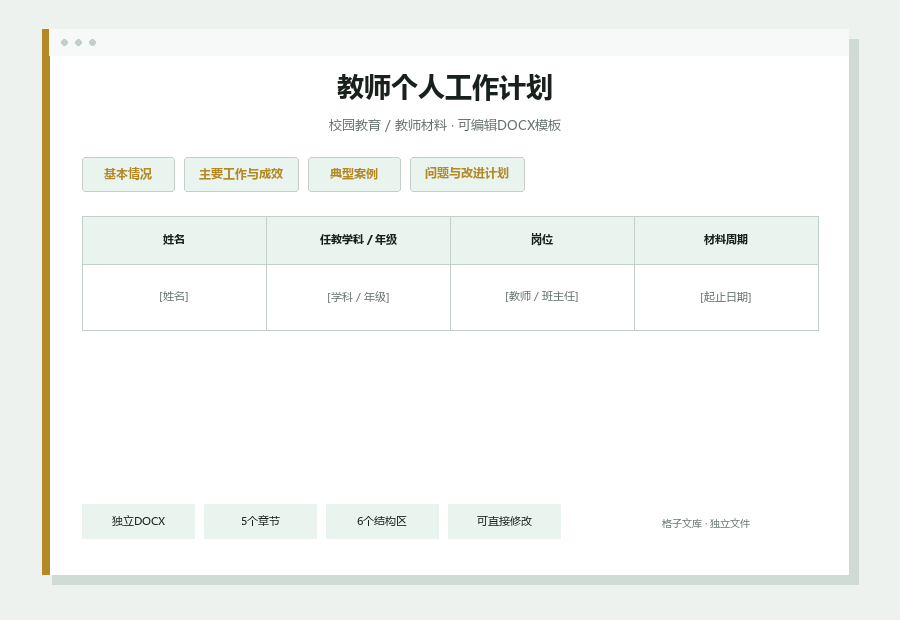Click the [学科 / 年级] placeholder cell
900x620 pixels.
(358, 297)
